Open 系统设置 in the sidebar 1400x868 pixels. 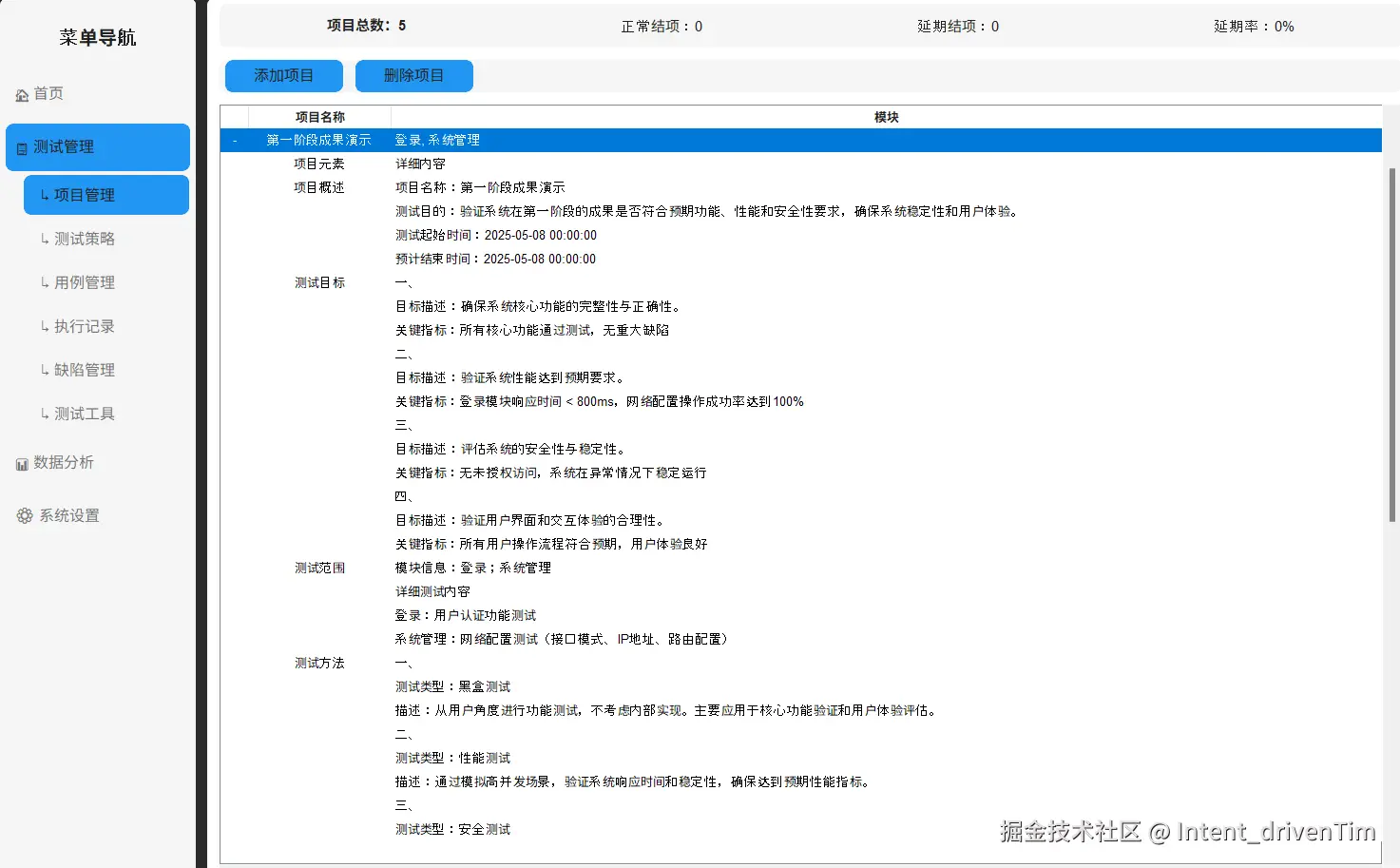[x=69, y=515]
